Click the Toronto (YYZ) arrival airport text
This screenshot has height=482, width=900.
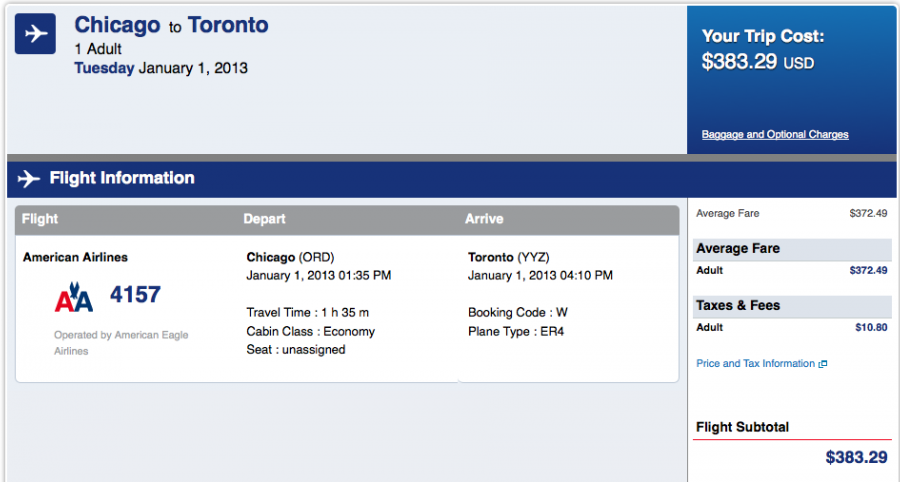coord(508,257)
